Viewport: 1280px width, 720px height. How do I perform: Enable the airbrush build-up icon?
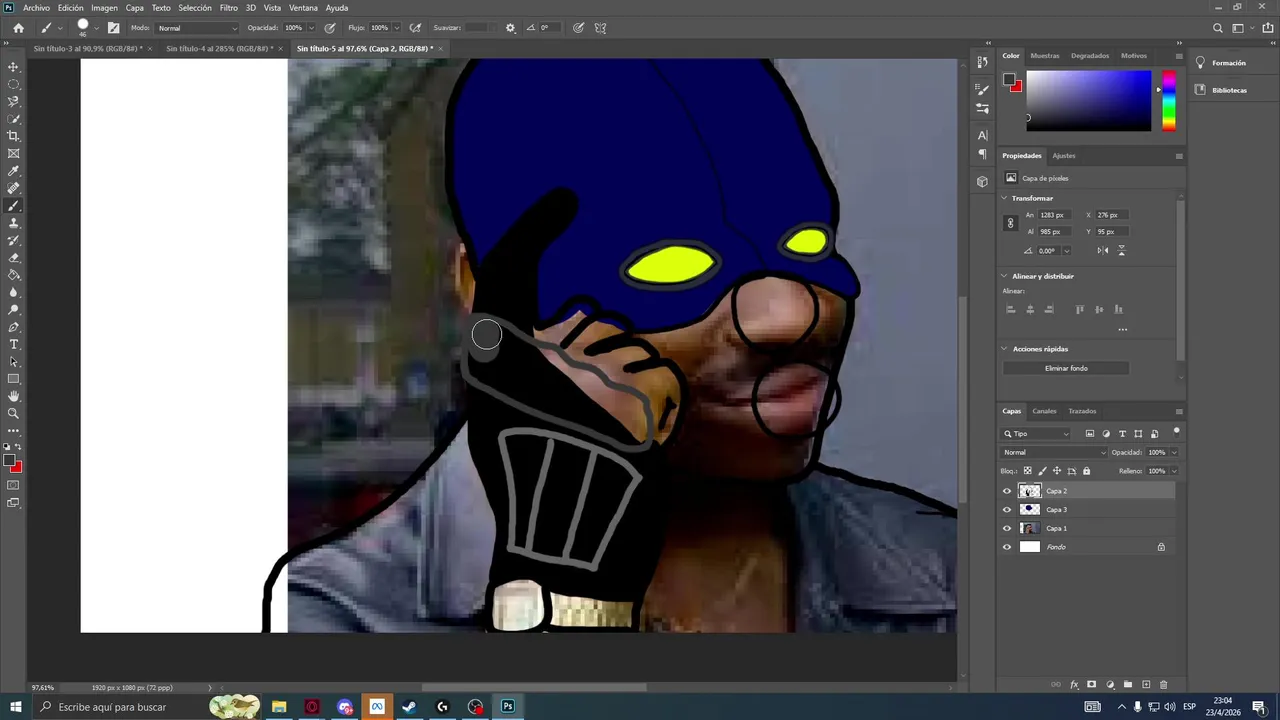tap(415, 28)
